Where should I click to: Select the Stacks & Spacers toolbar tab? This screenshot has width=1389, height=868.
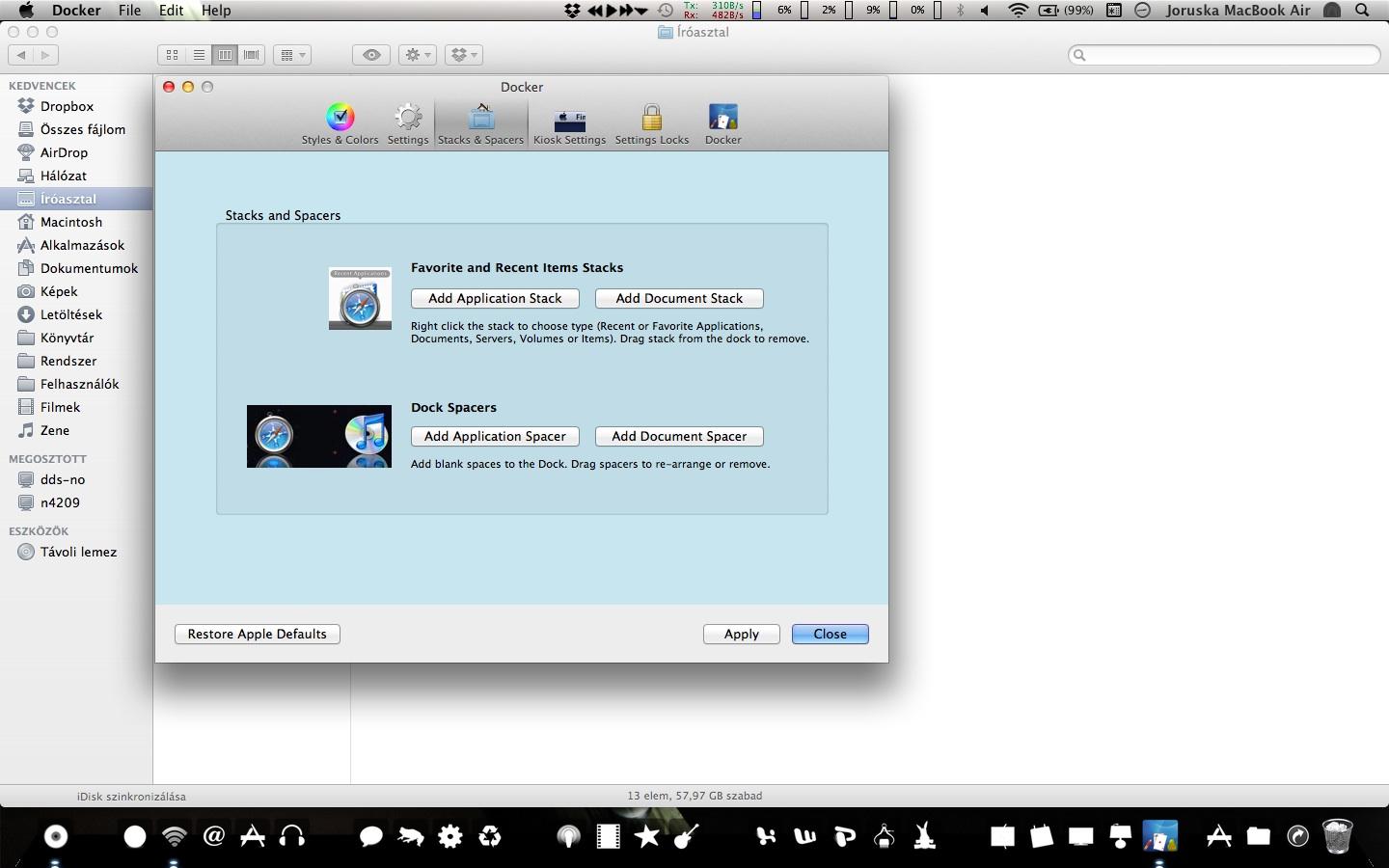(x=480, y=123)
